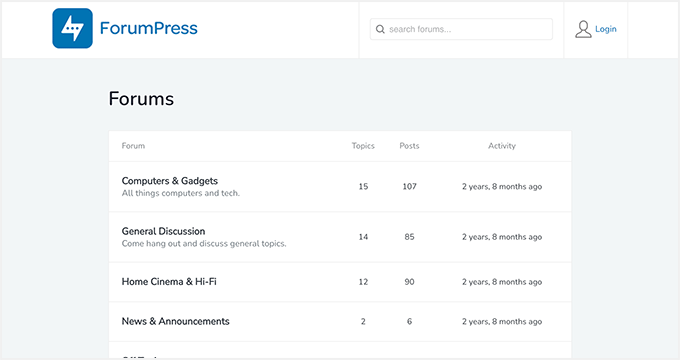680x360 pixels.
Task: Click the user profile silhouette icon
Action: coord(583,29)
